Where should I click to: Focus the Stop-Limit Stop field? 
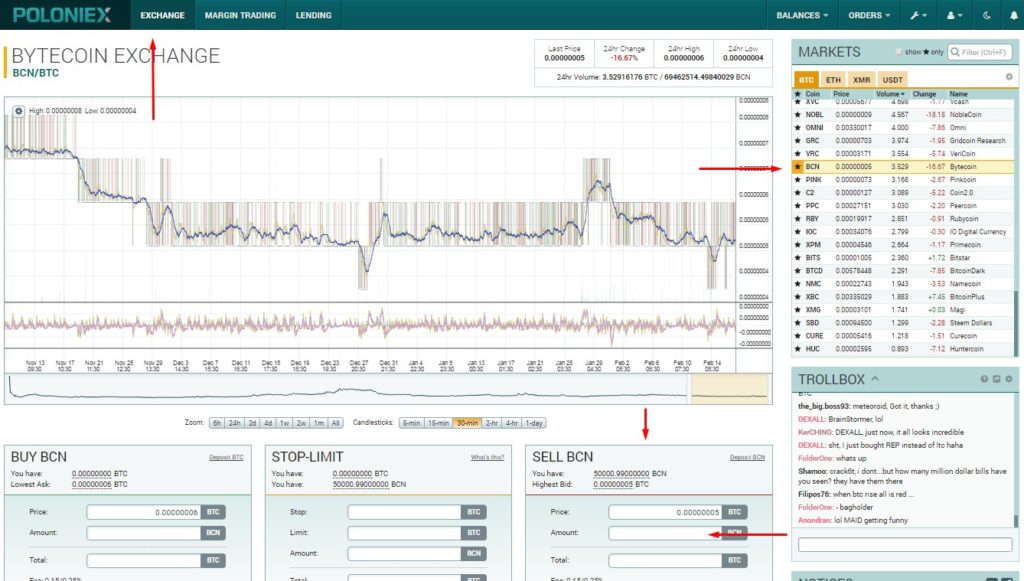click(404, 512)
